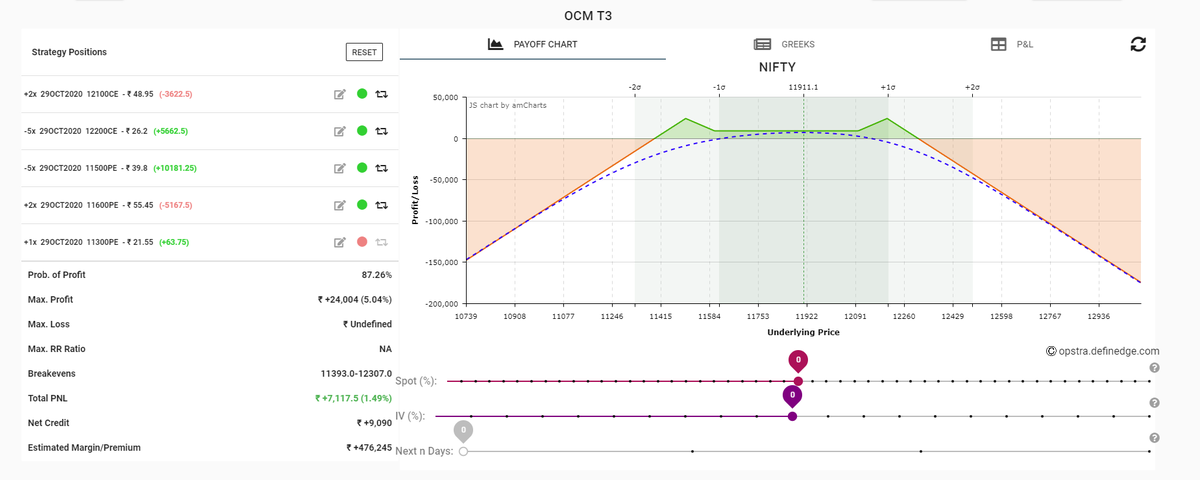Reverse the 11500PE position with swap icon
Screen dimensions: 1200x480
click(x=382, y=168)
